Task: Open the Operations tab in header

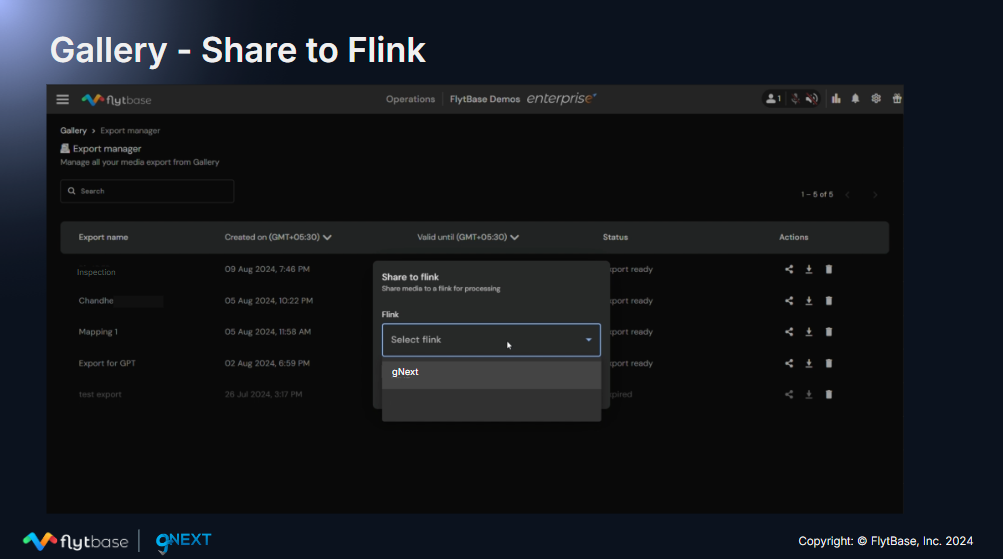Action: point(410,99)
